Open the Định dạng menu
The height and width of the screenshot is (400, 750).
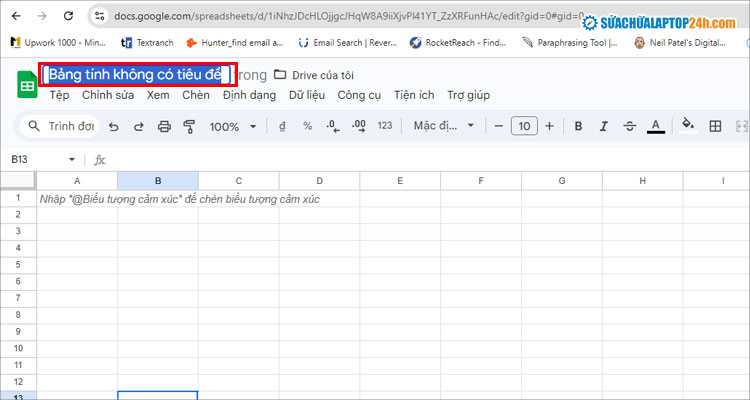(x=249, y=95)
